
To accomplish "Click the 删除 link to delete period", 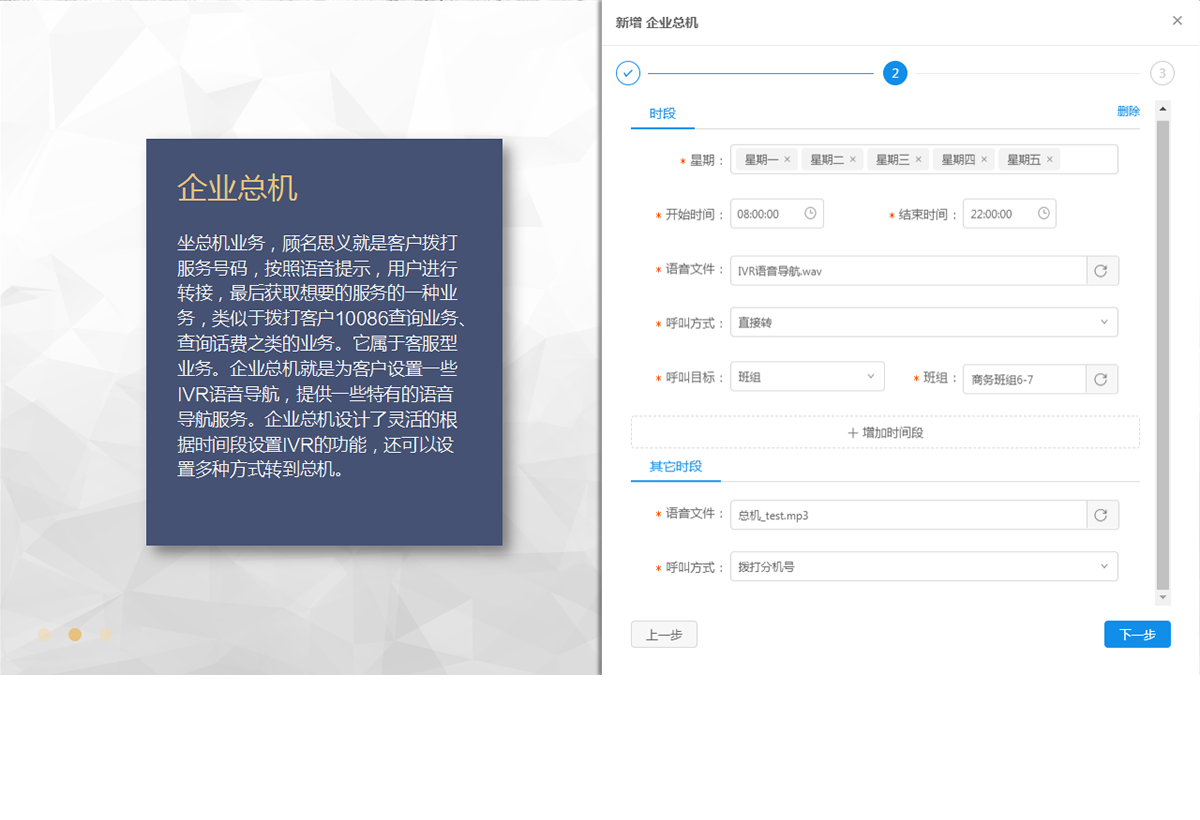I will point(1128,111).
